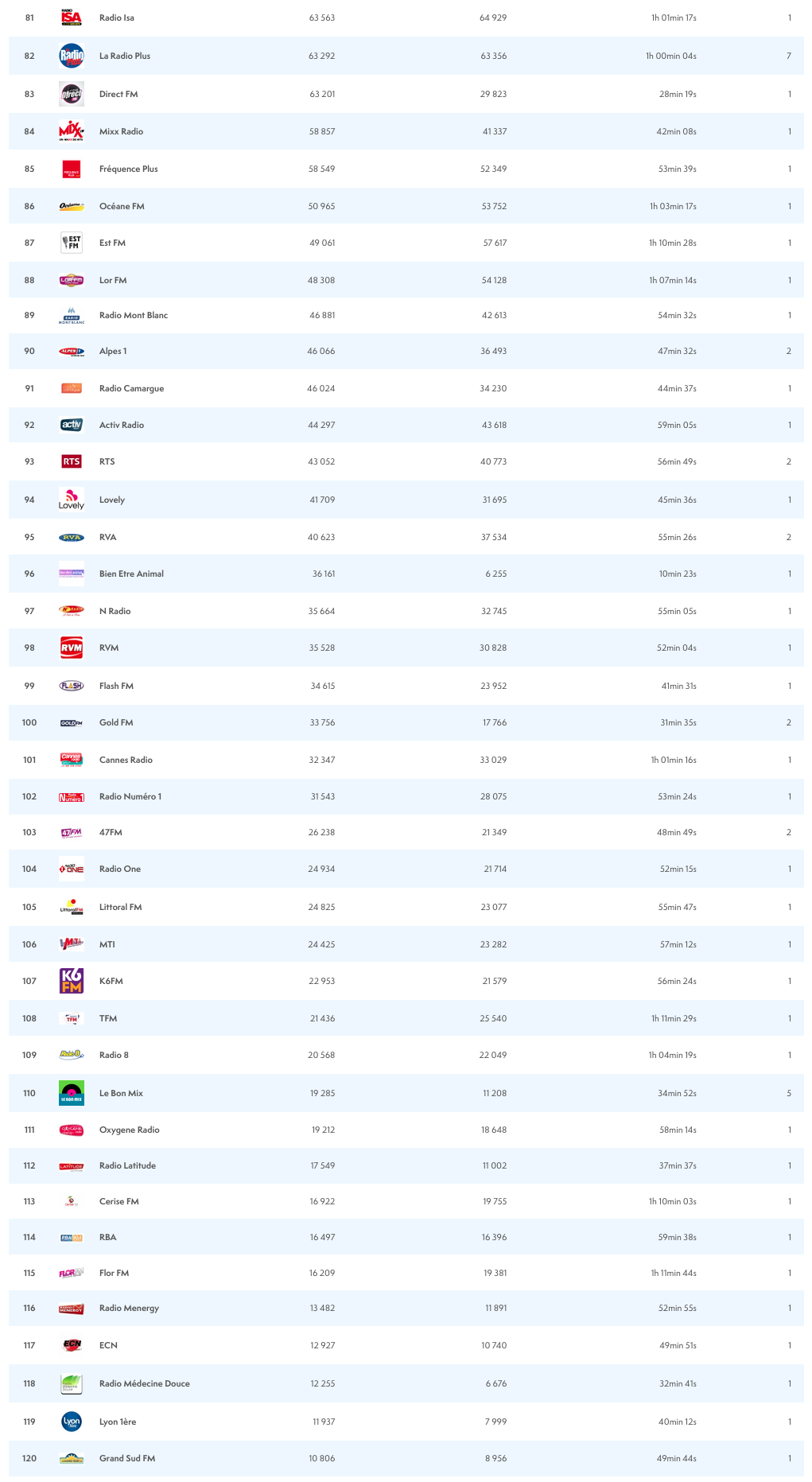Click the Grand Sud FM station name
812x1482 pixels.
coord(127,1458)
